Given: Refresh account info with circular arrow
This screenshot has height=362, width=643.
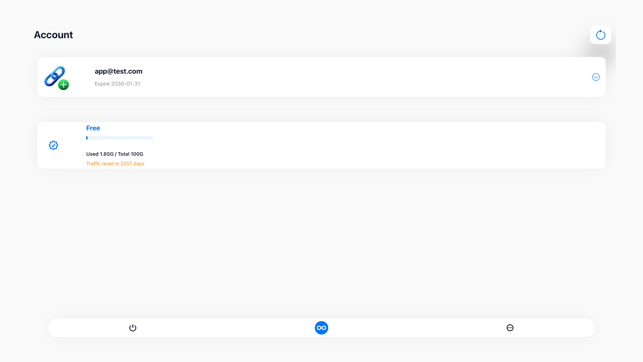Looking at the screenshot, I should point(600,35).
